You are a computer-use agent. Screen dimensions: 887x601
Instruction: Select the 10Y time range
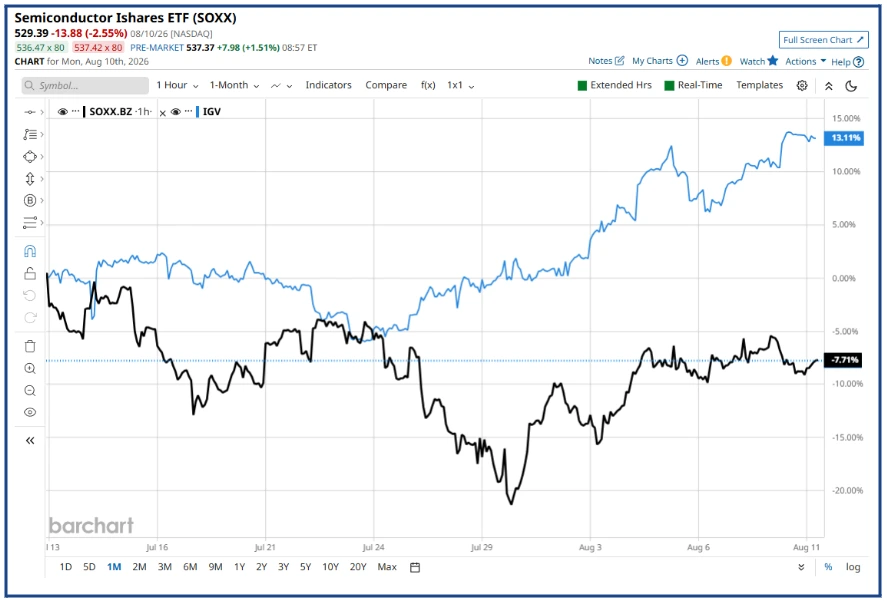(x=330, y=566)
